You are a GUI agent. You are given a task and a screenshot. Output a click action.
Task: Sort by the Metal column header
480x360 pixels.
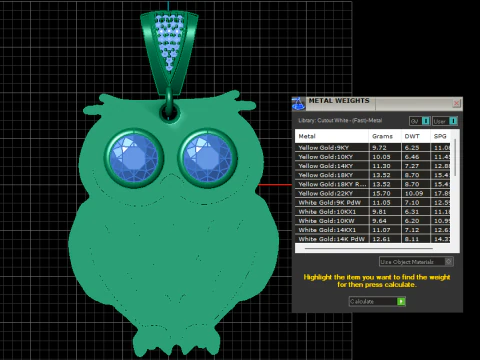coord(331,136)
